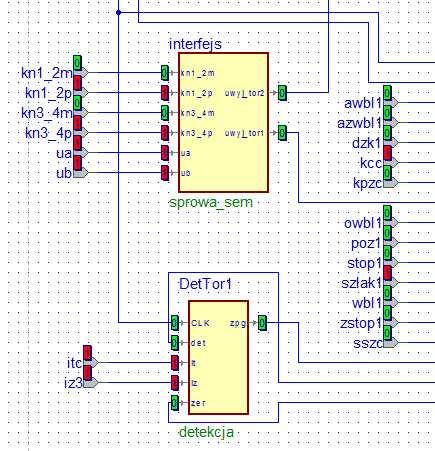Click the uwyj_tor1 output probe indicator
This screenshot has width=435, height=451.
click(x=282, y=133)
